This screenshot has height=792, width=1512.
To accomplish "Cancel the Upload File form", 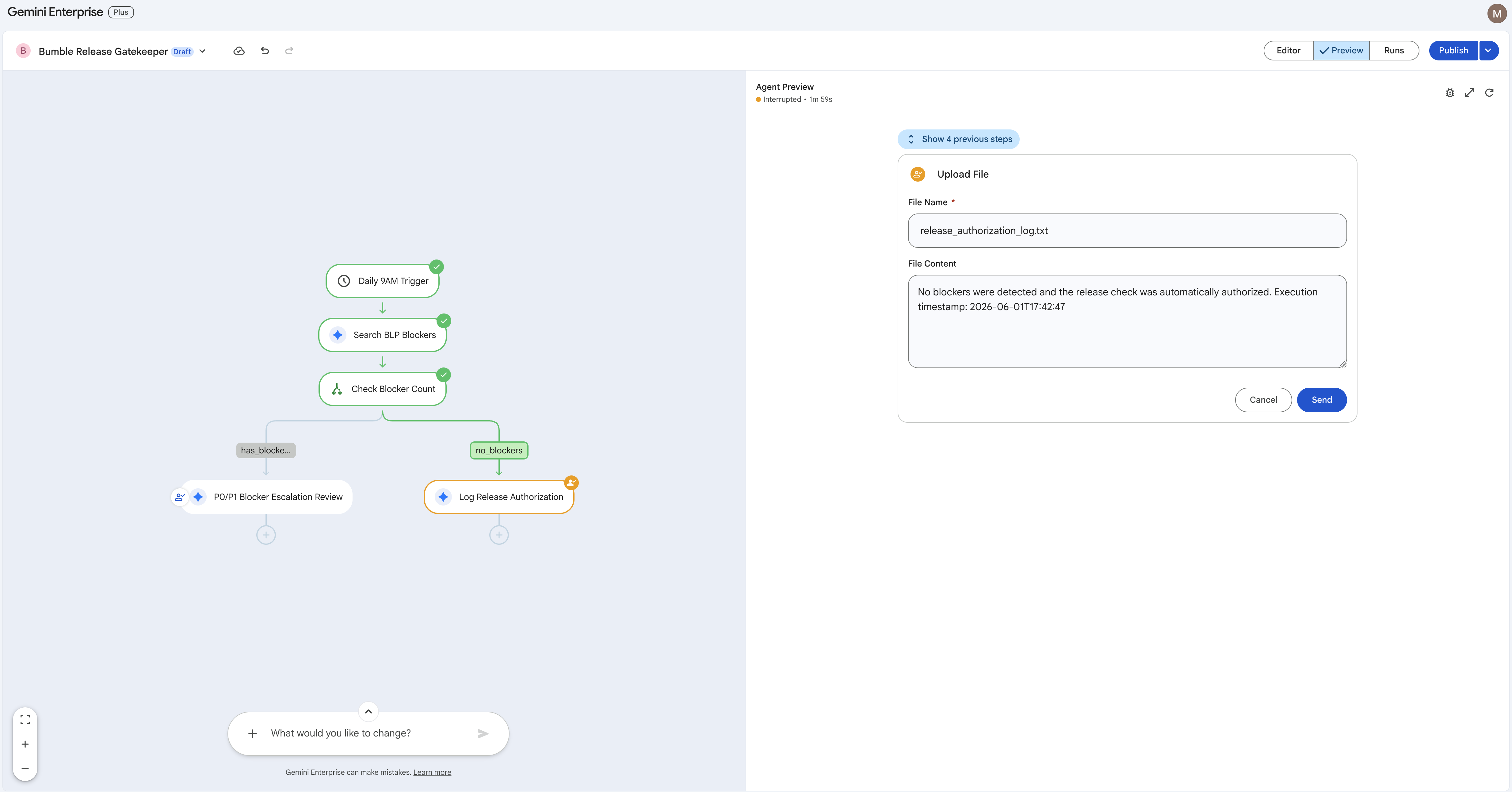I will (1263, 400).
